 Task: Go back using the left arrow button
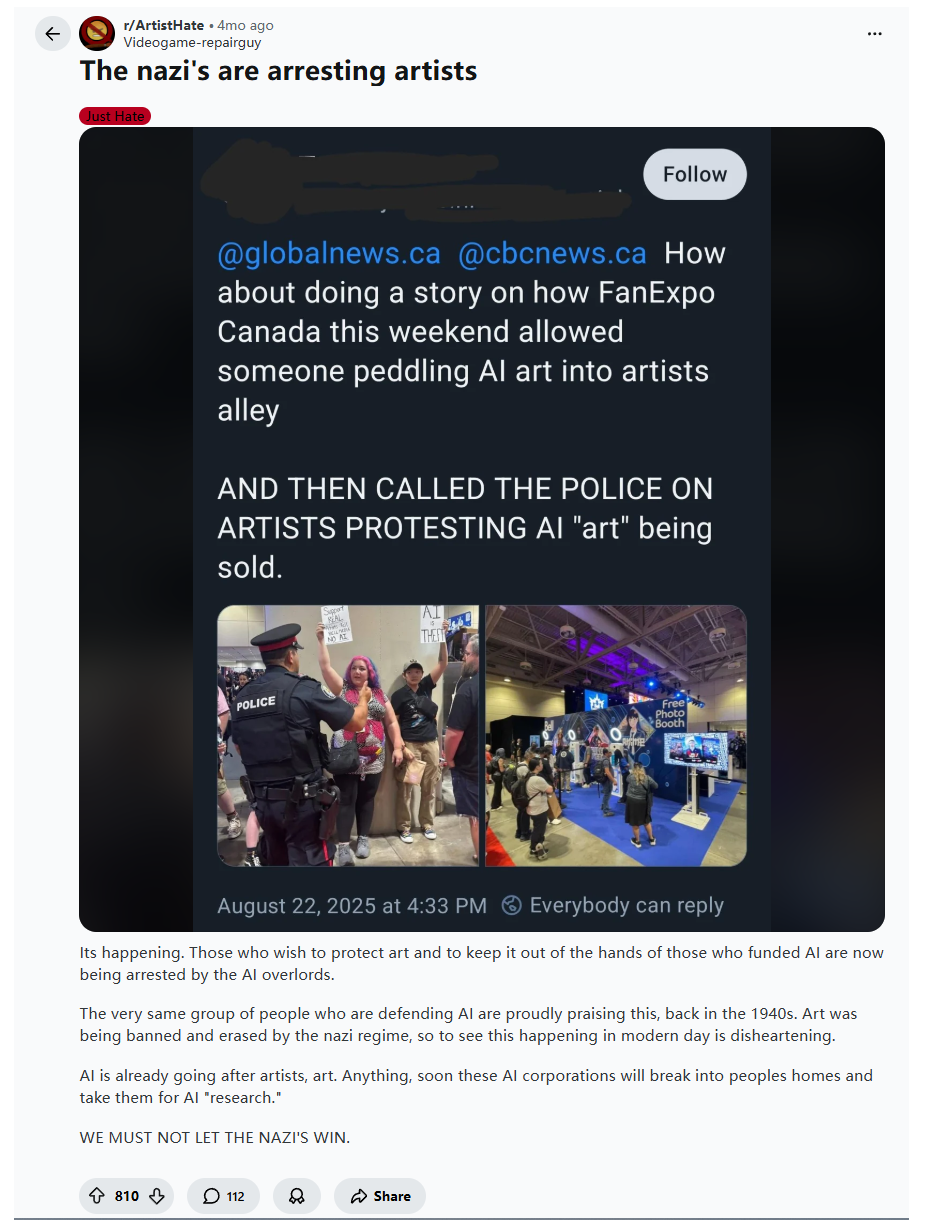53,34
